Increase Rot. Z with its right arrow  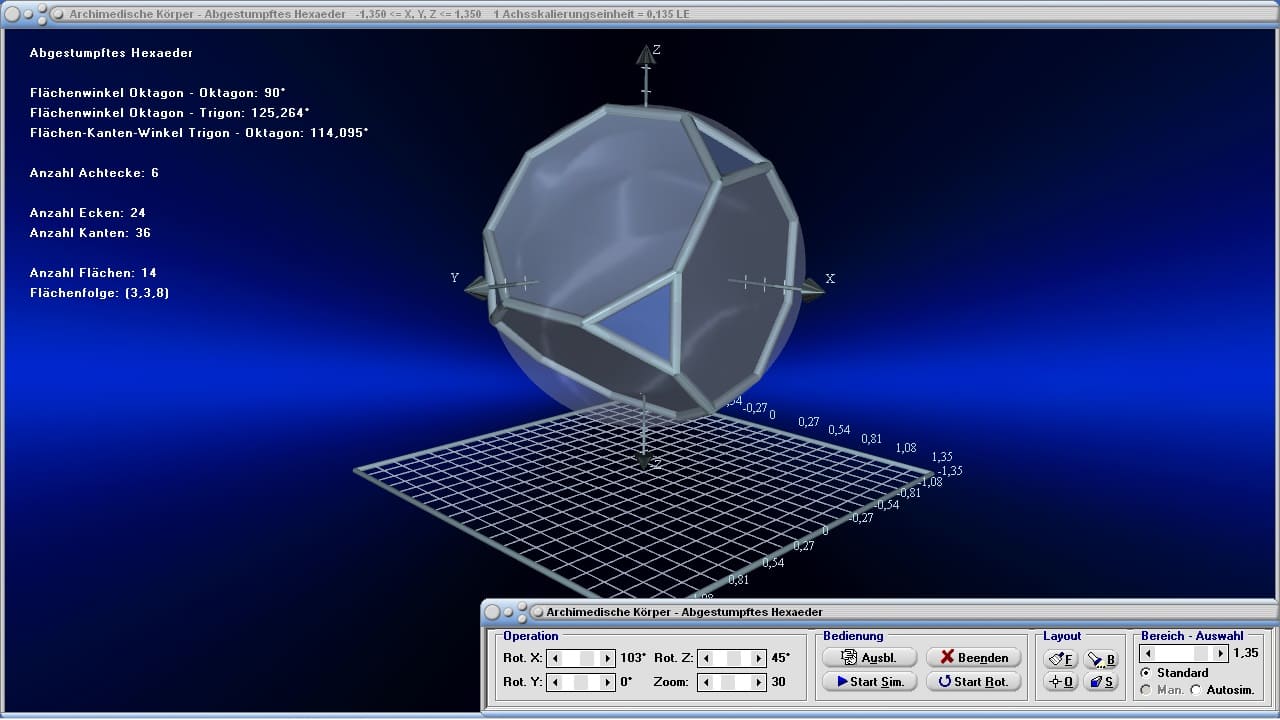pyautogui.click(x=758, y=658)
